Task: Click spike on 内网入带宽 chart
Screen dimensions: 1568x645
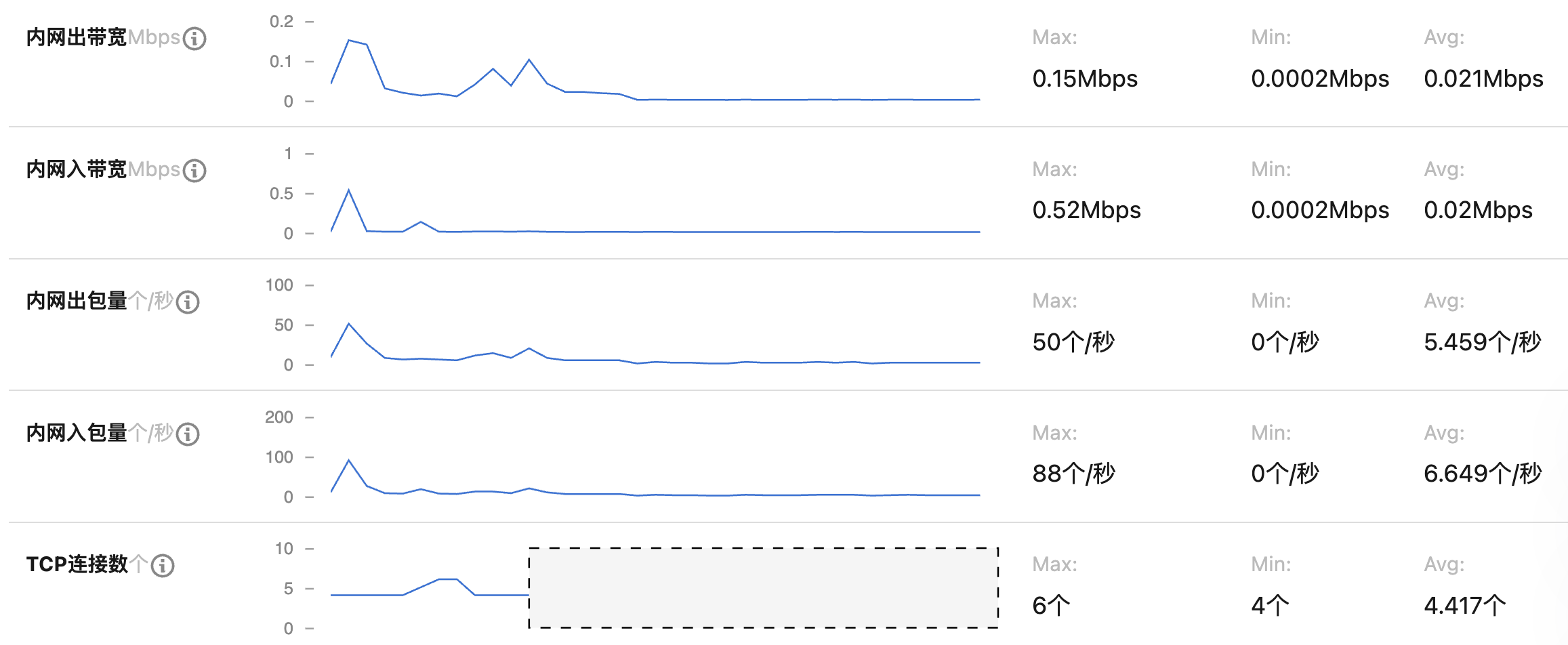Action: [x=349, y=190]
